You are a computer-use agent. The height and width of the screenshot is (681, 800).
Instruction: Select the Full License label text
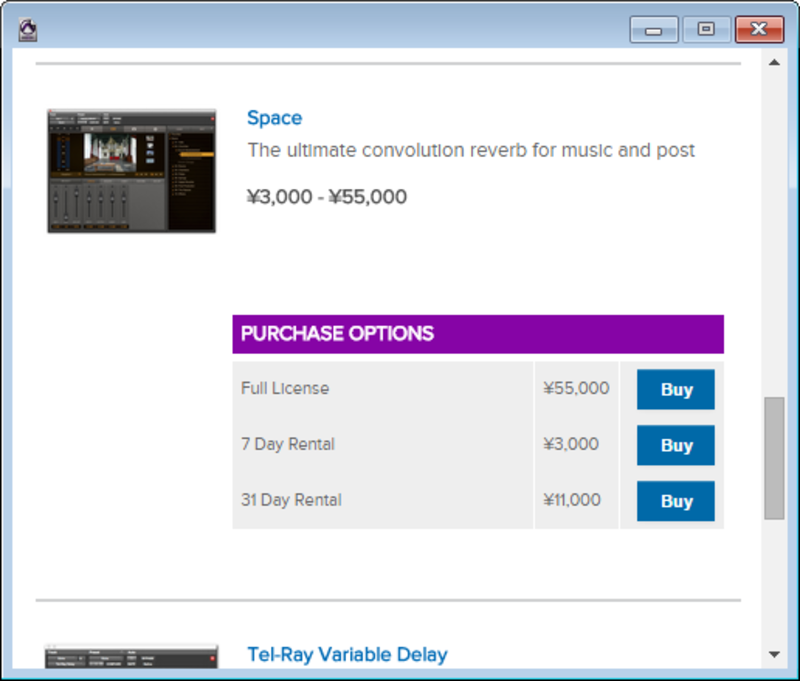click(285, 388)
